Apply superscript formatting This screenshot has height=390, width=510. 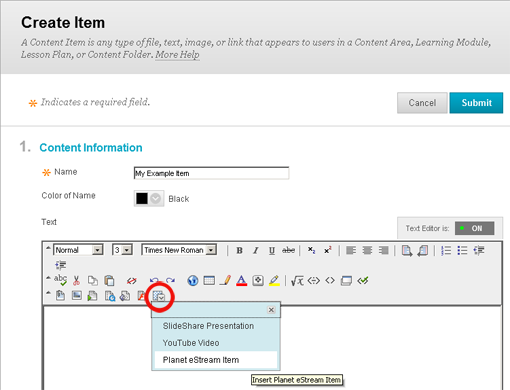(328, 250)
